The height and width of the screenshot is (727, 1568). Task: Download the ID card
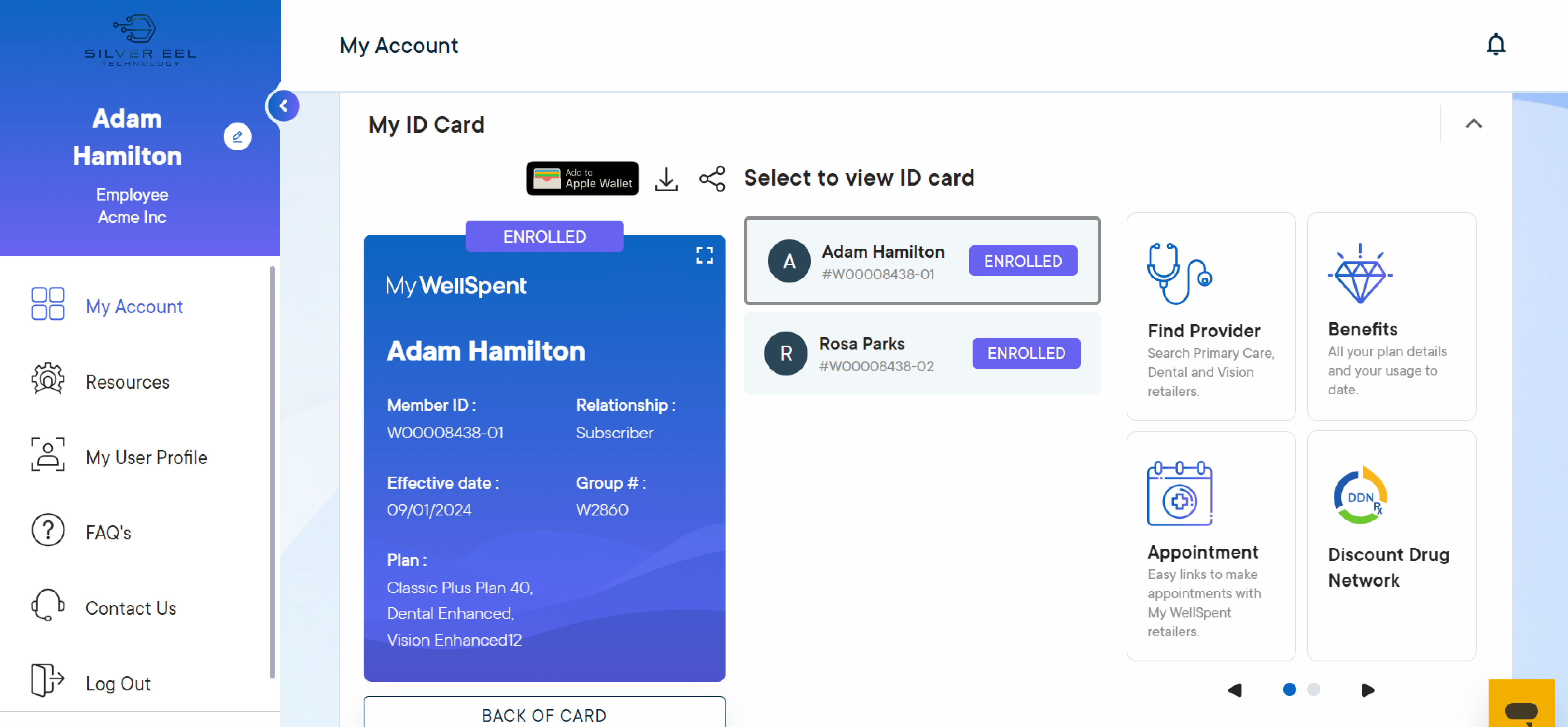click(666, 179)
